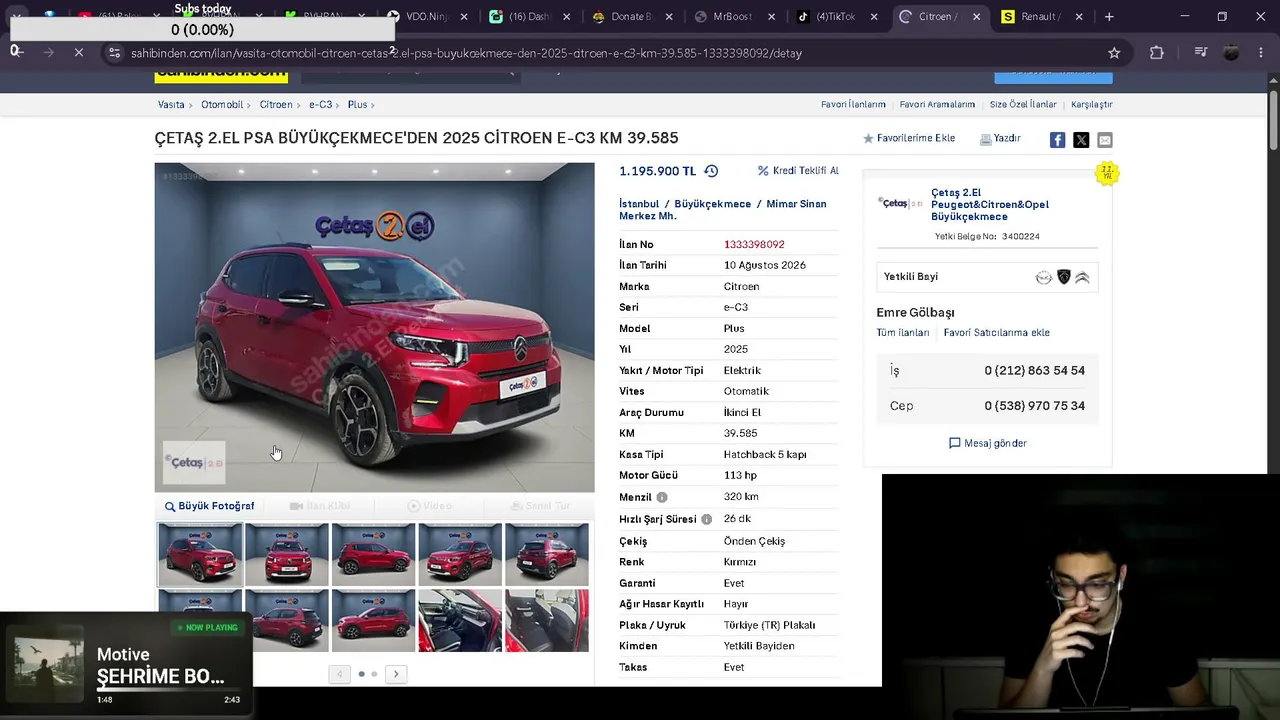
Task: View all listings via Tüm İlanları
Action: pyautogui.click(x=903, y=333)
